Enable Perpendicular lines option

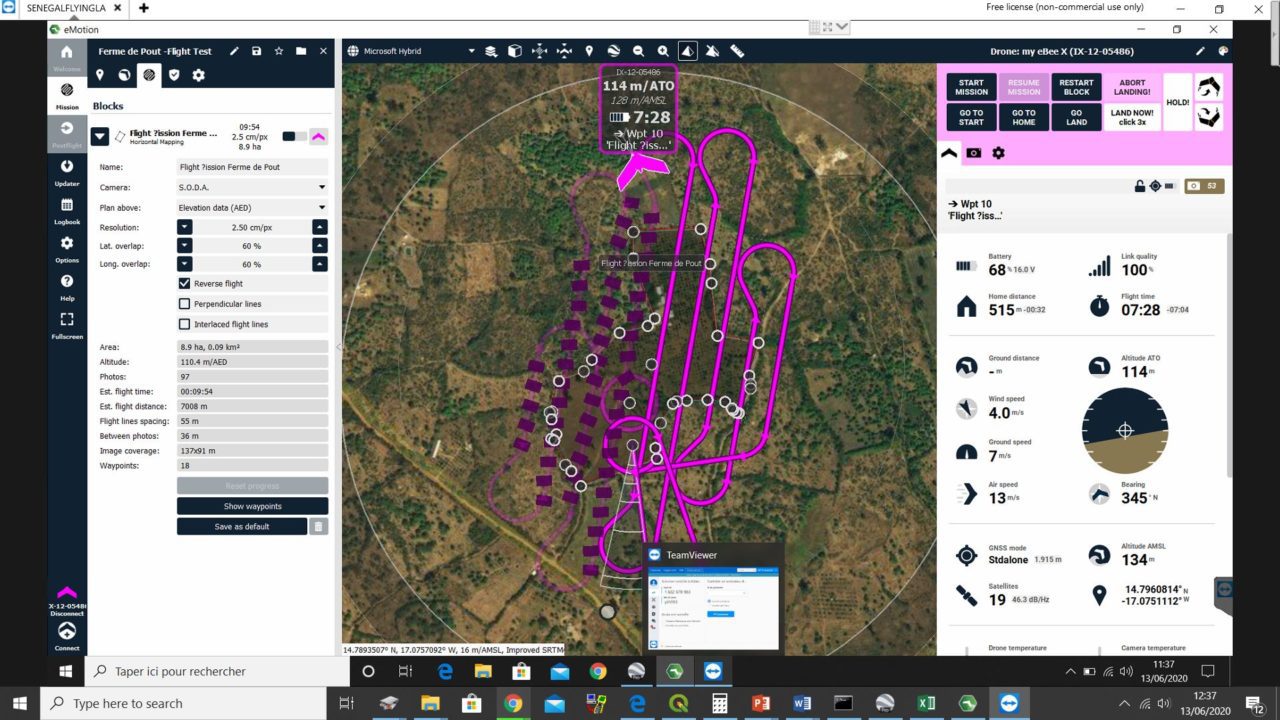184,304
